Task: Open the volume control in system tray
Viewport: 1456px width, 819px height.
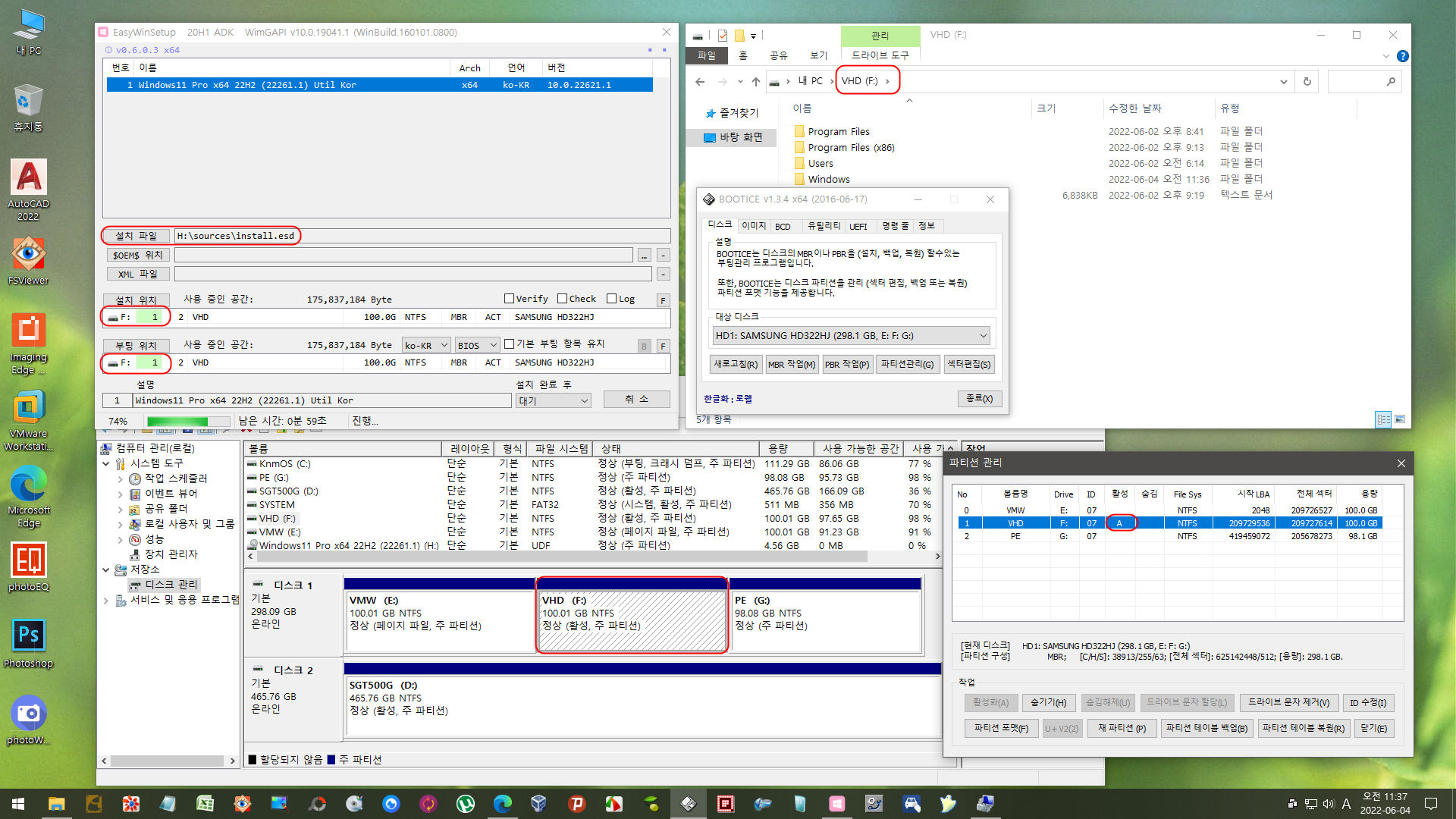Action: [x=1328, y=804]
